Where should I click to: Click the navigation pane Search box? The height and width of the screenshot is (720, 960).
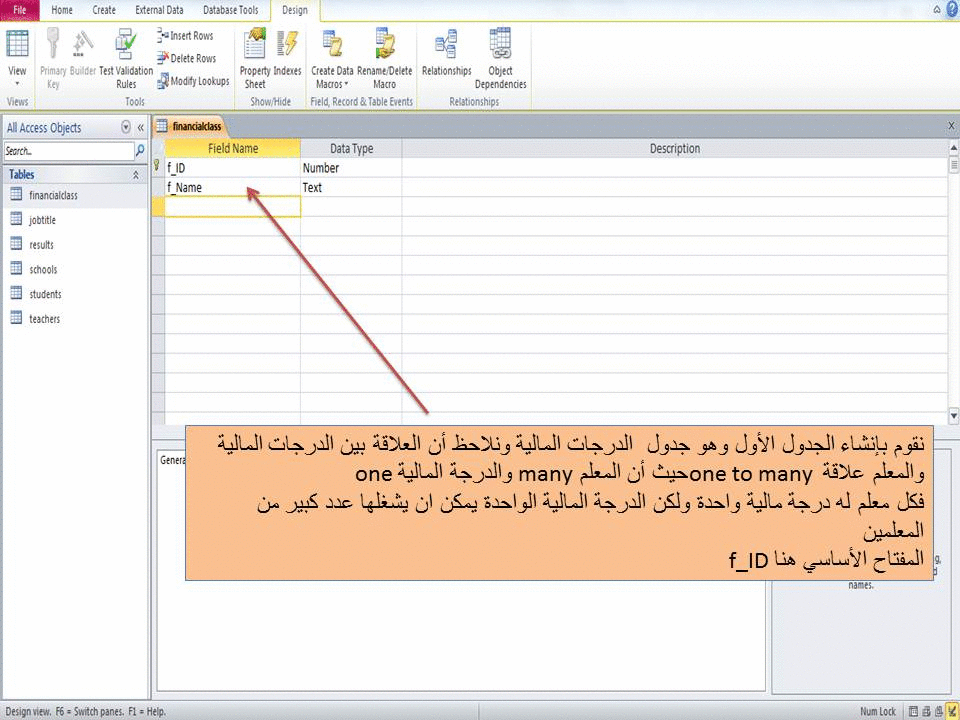coord(69,151)
